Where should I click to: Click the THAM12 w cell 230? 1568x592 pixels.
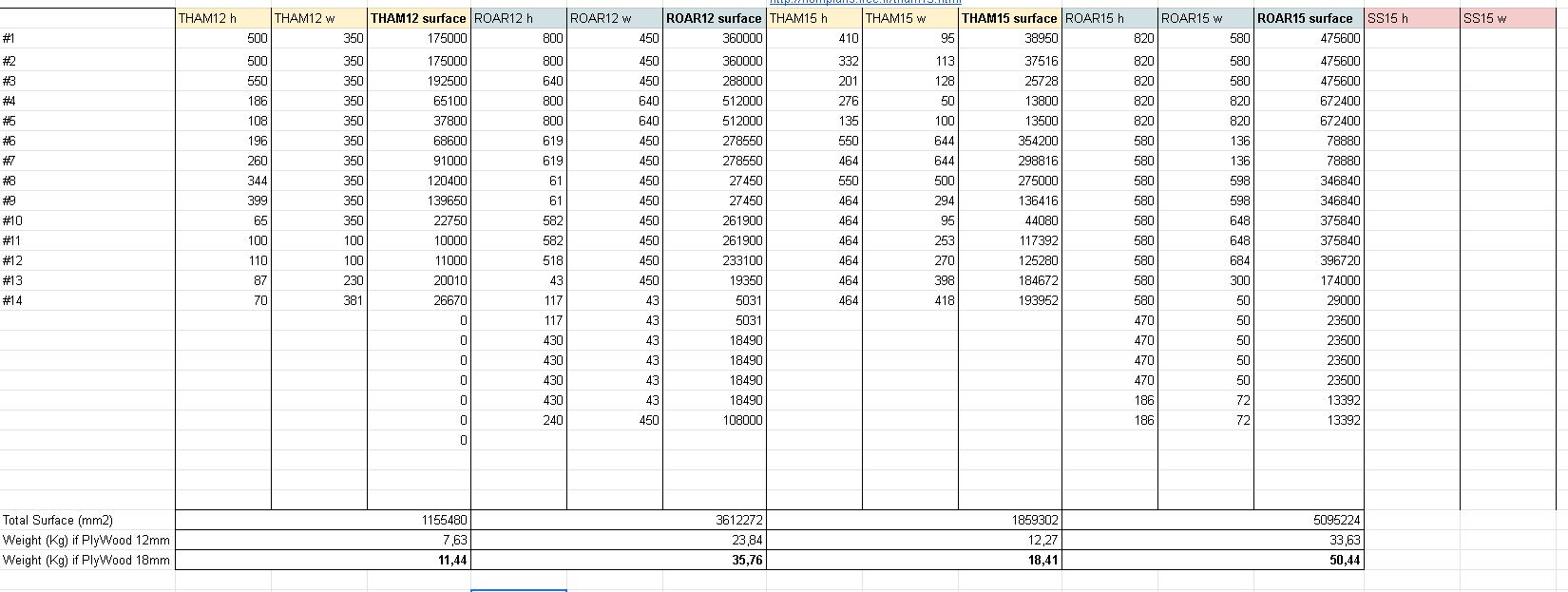pos(319,280)
